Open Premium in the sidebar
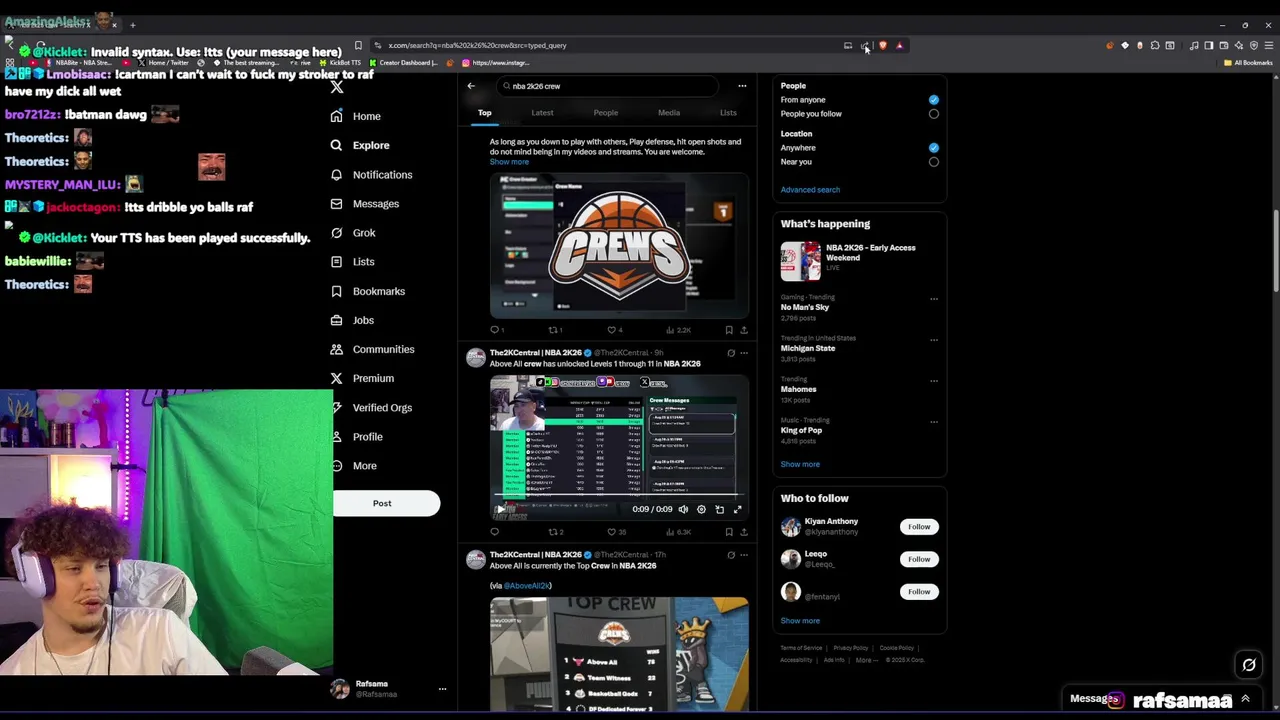The height and width of the screenshot is (720, 1280). [362, 378]
